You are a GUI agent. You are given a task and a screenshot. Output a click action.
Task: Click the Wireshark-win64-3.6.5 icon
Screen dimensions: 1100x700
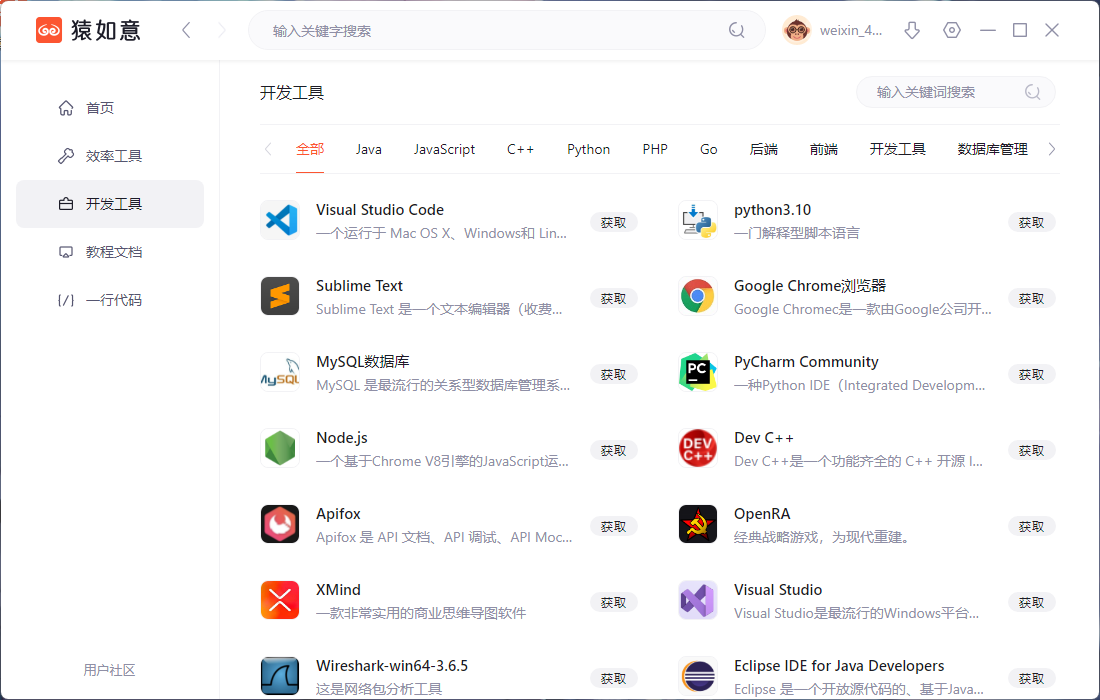279,677
